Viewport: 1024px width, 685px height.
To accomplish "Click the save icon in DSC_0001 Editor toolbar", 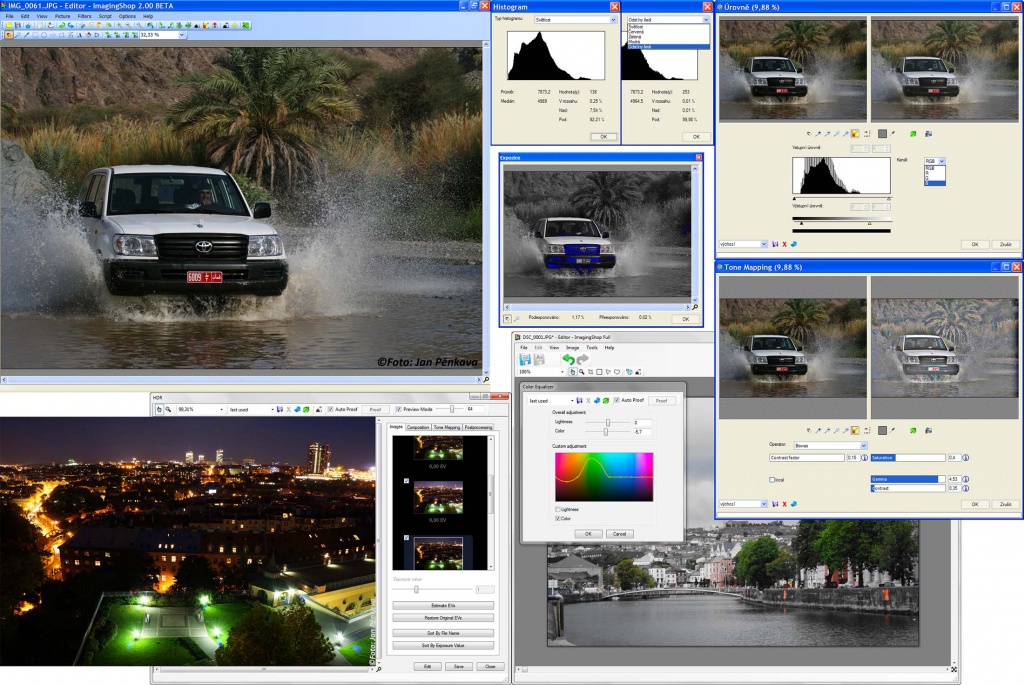I will pyautogui.click(x=525, y=359).
